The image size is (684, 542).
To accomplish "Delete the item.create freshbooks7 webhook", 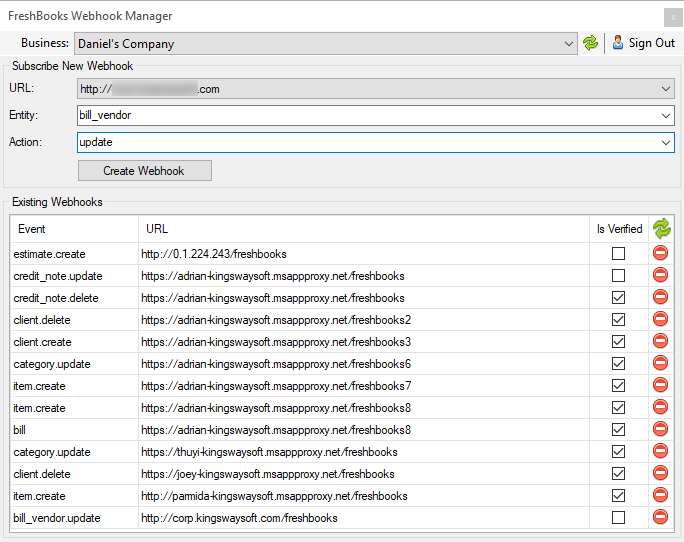I will pos(660,385).
